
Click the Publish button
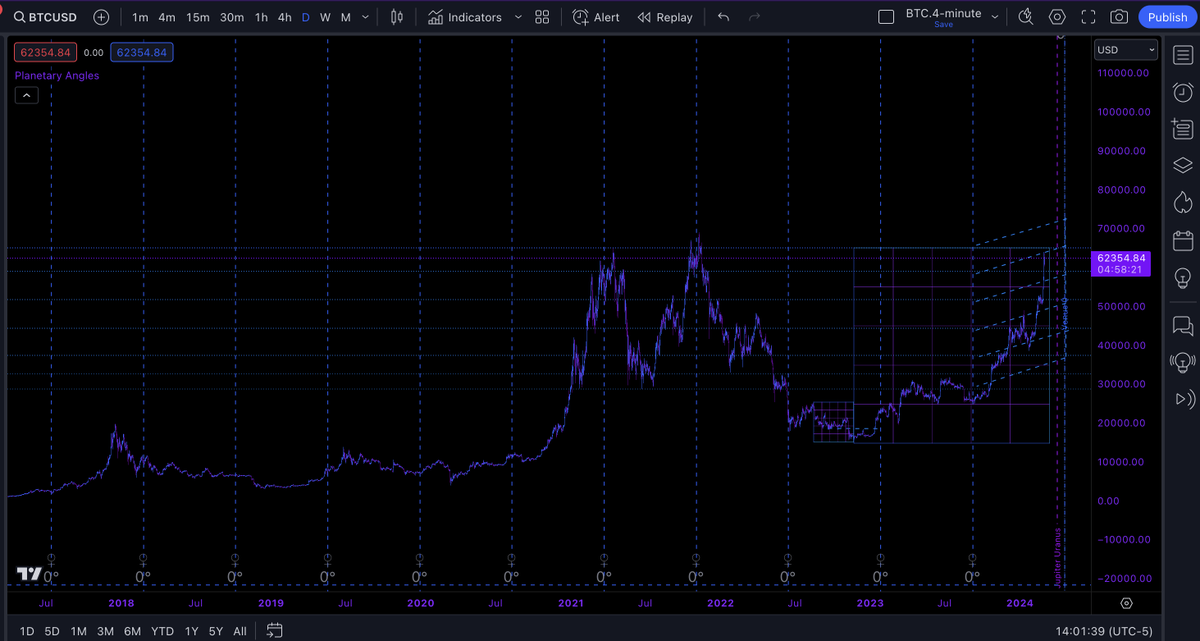1167,17
